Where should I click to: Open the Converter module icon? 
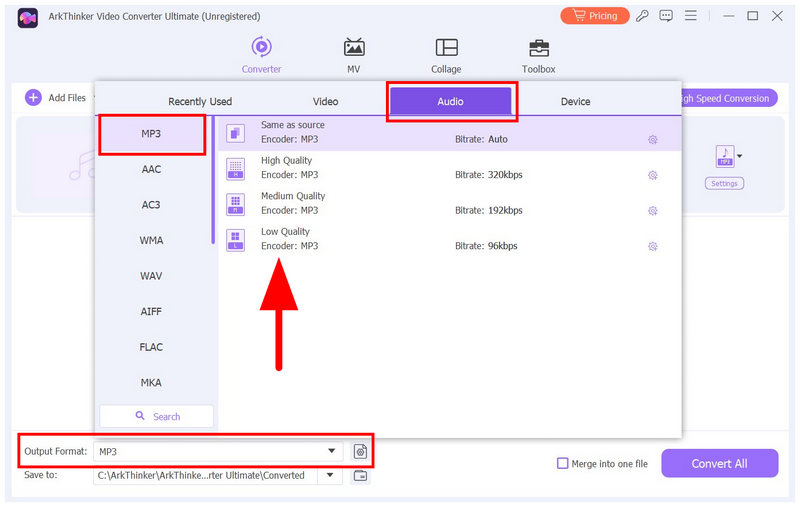261,47
